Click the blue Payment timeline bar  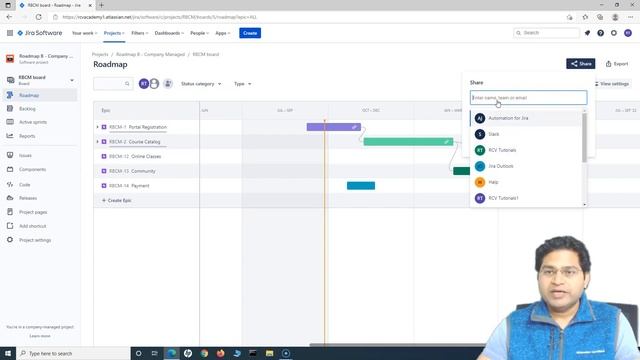(x=361, y=186)
